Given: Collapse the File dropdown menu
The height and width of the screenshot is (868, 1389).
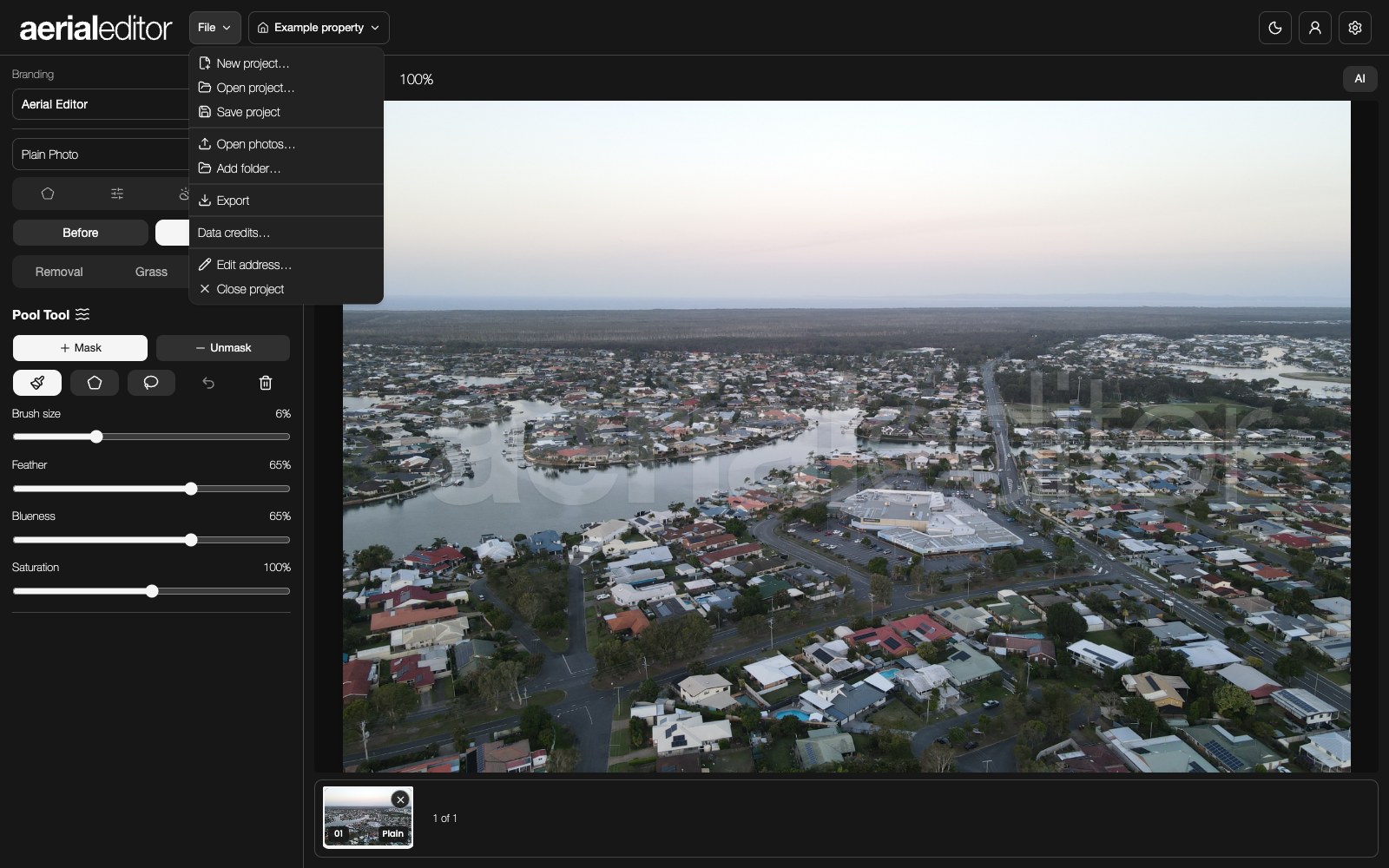Looking at the screenshot, I should click(x=215, y=28).
